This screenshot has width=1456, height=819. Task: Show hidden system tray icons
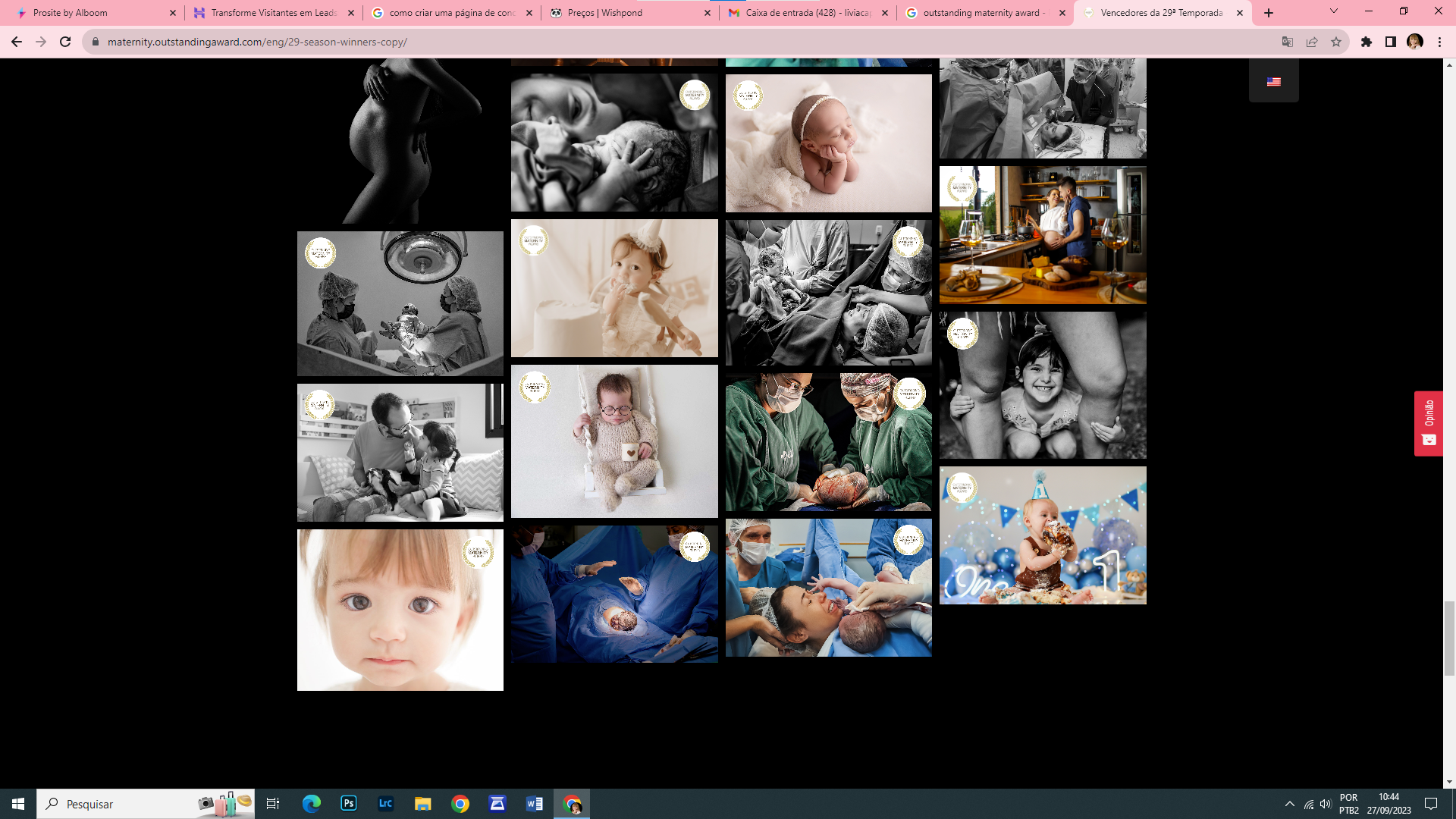(x=1289, y=804)
